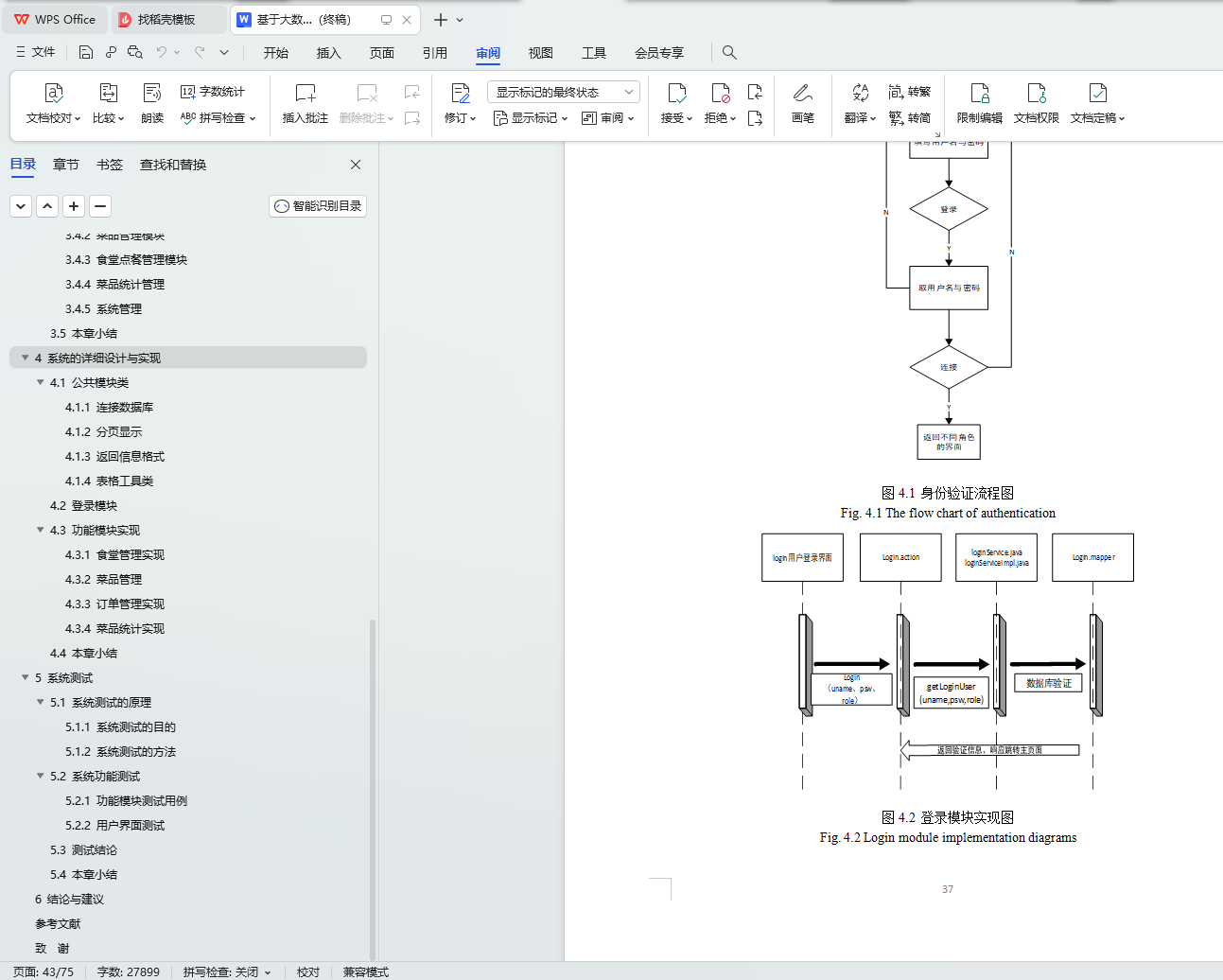This screenshot has height=980, width=1223.
Task: Collapse the 5 系统测试 section
Action: tap(26, 677)
